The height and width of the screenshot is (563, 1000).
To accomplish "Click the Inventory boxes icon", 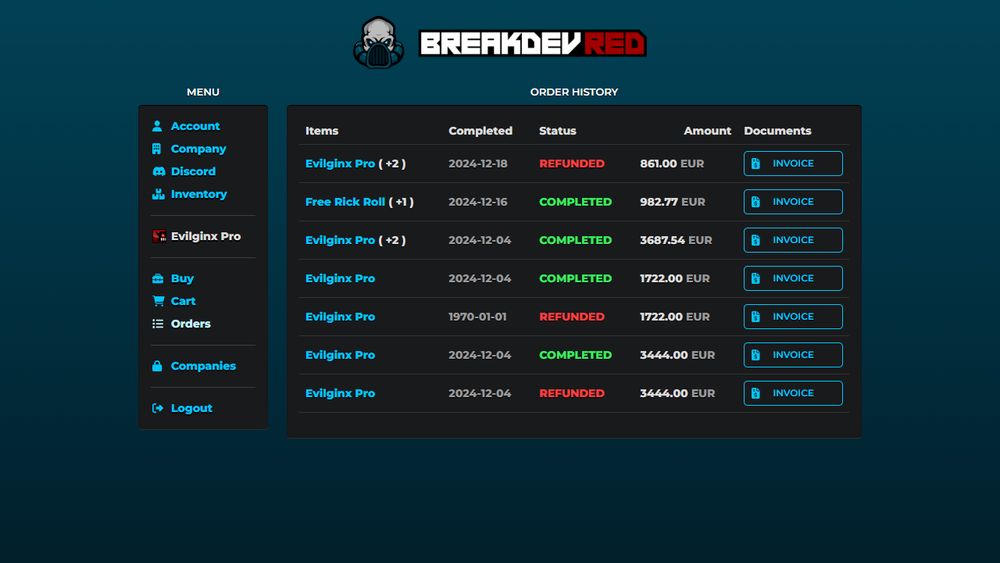I will tap(158, 194).
